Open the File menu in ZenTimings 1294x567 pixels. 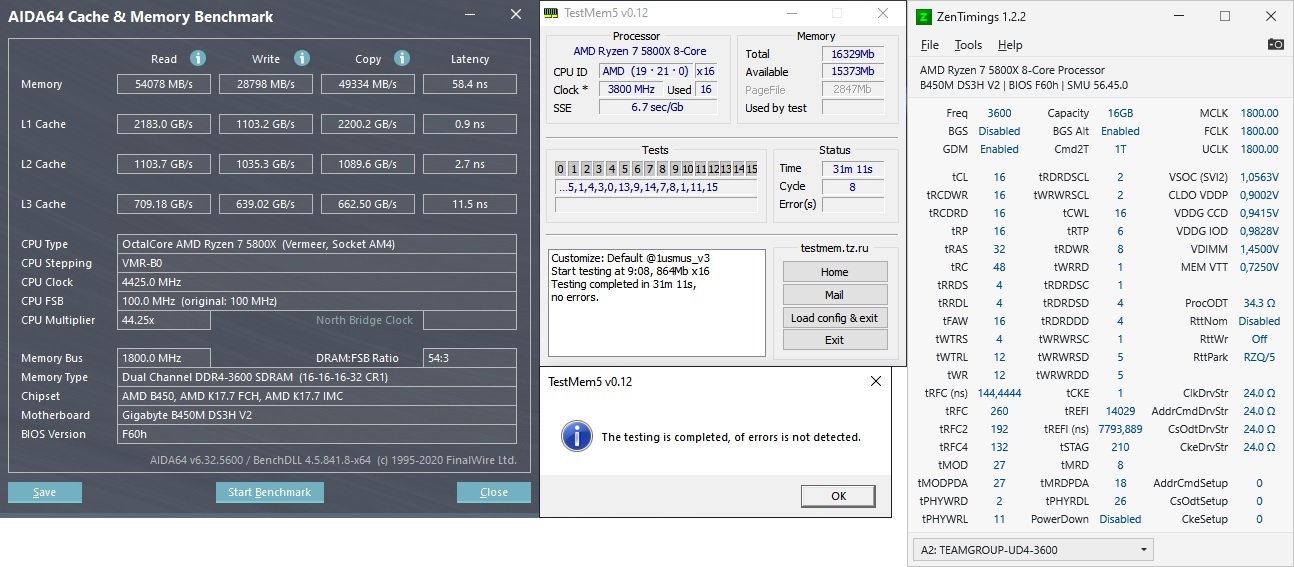[930, 45]
